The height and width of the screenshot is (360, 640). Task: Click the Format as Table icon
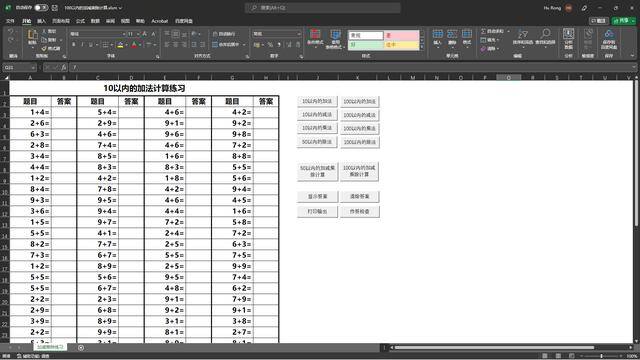click(x=336, y=35)
